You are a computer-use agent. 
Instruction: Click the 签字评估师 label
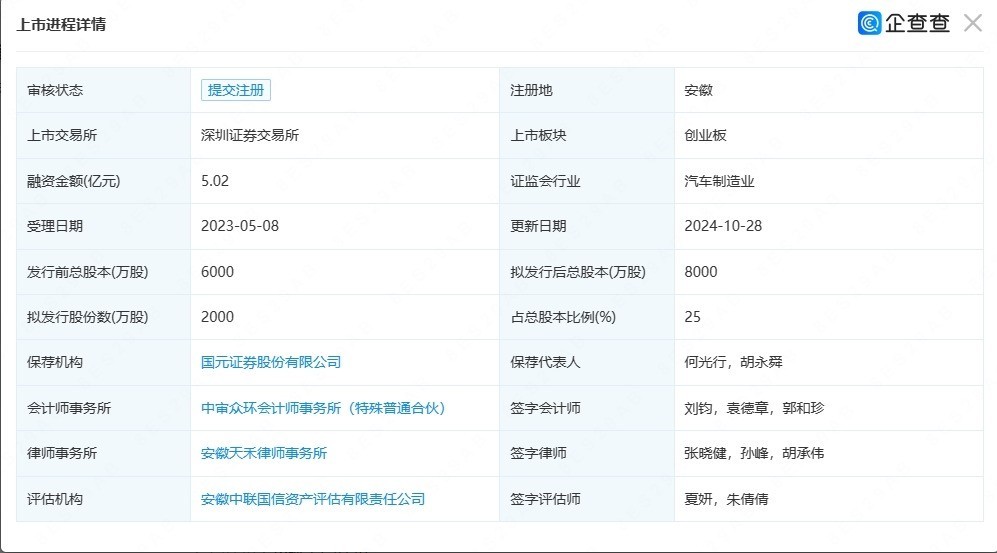[x=545, y=499]
